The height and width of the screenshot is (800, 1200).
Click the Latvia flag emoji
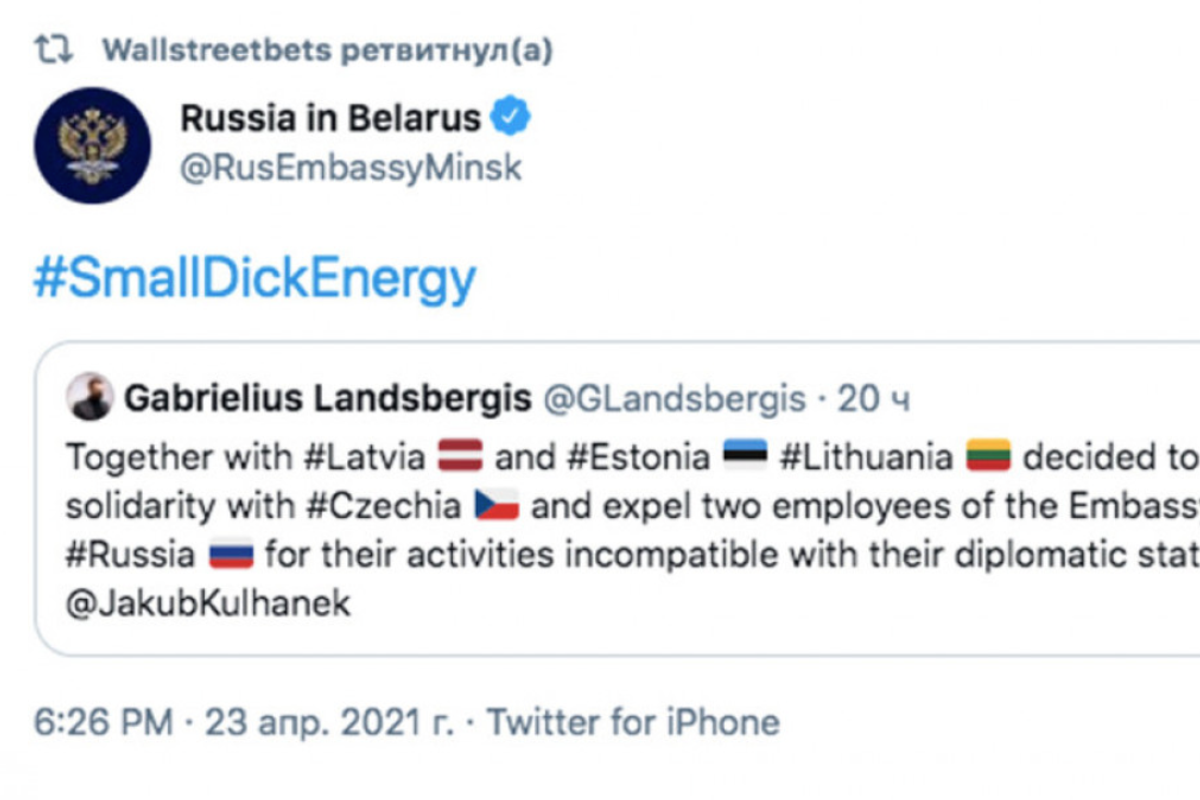tap(460, 458)
